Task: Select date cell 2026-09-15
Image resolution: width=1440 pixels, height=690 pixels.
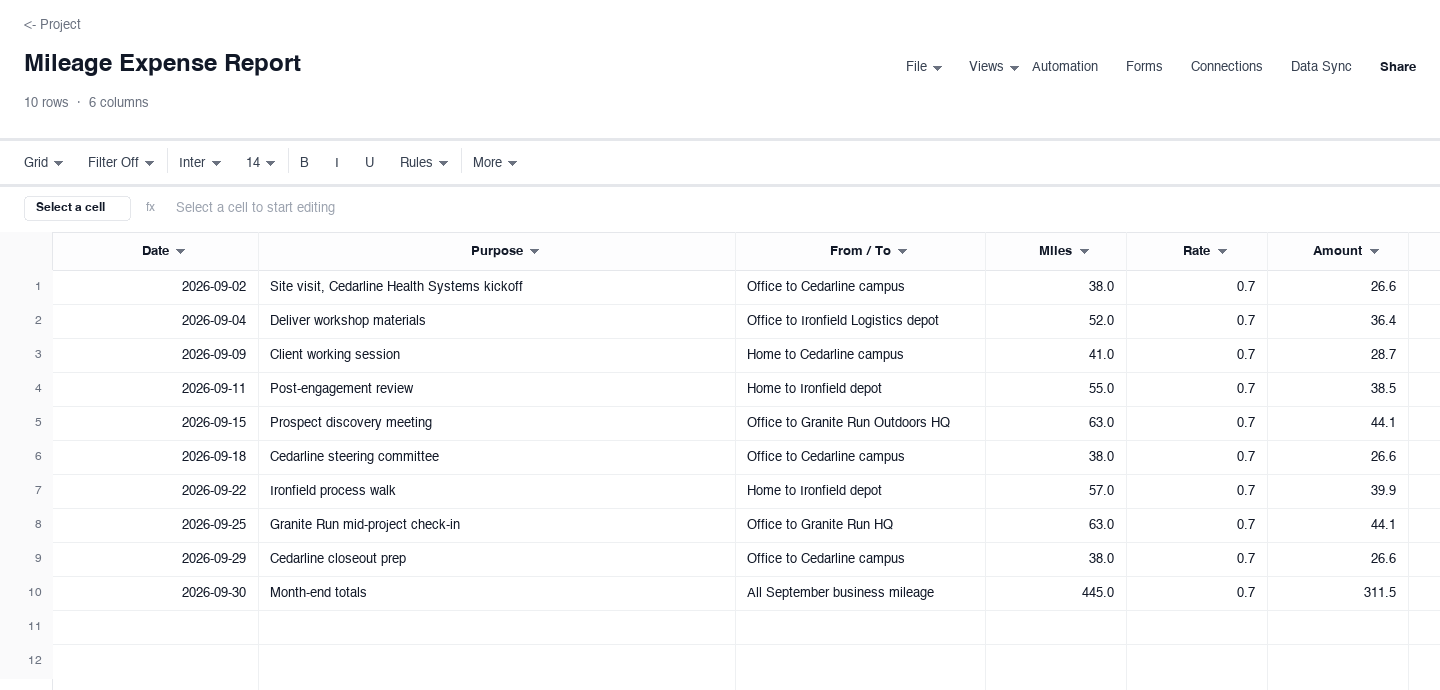Action: 155,424
